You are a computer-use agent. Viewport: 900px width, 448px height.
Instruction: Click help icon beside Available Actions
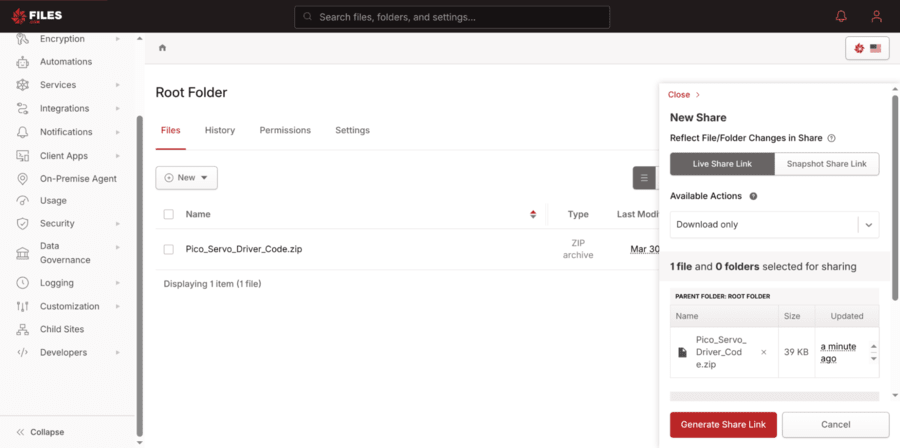coord(753,197)
